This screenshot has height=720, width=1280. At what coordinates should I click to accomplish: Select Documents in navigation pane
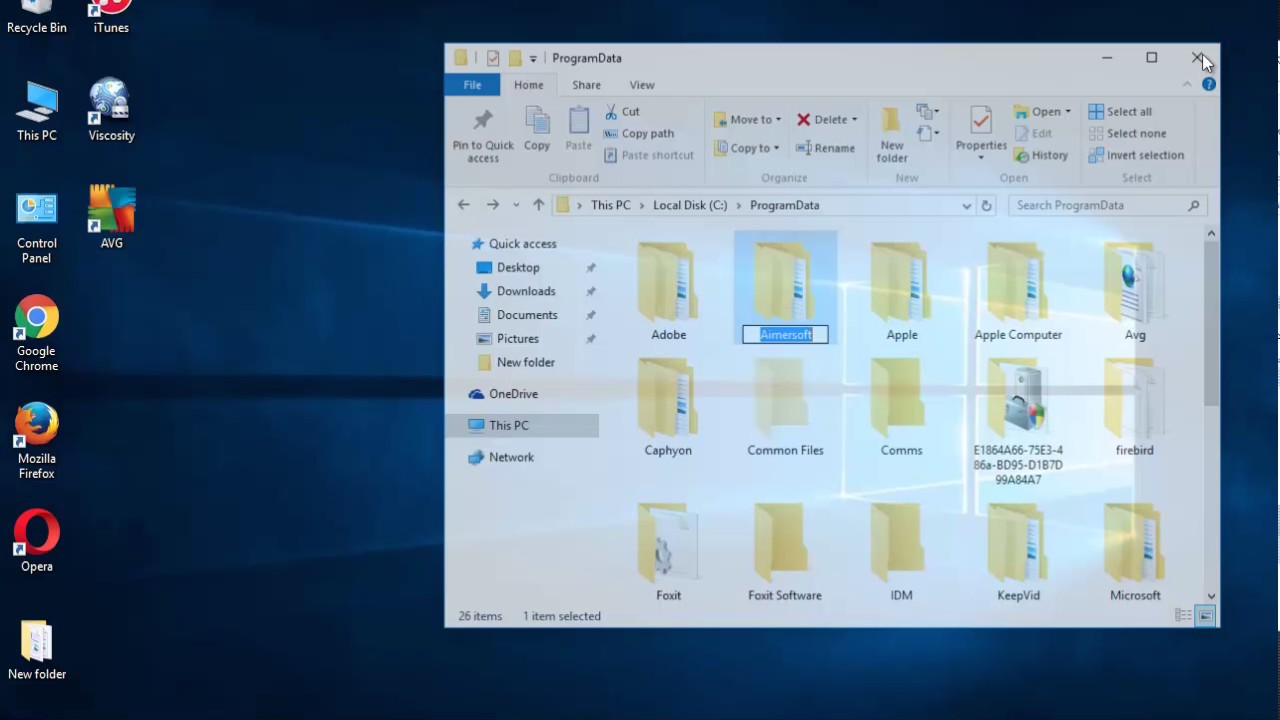pos(517,315)
